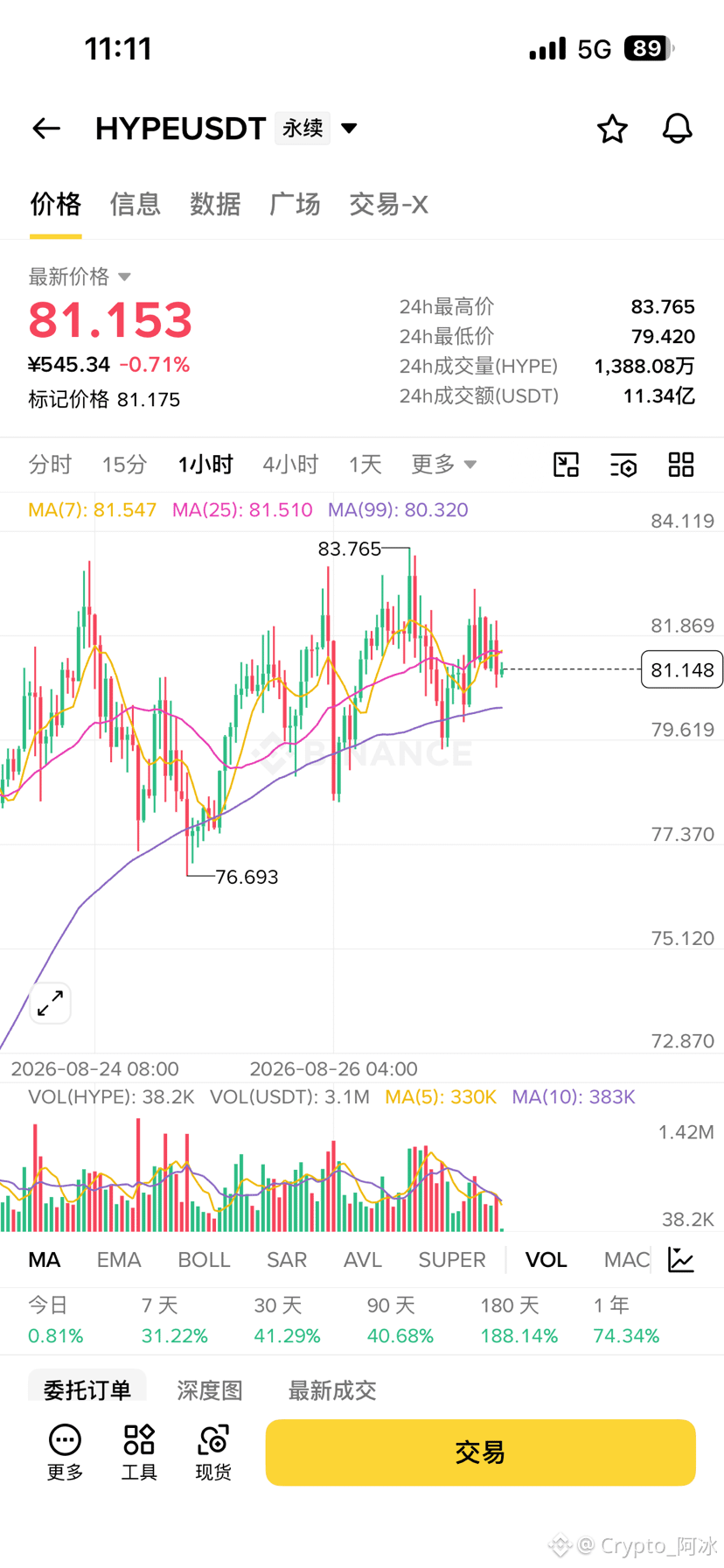Image resolution: width=724 pixels, height=1568 pixels.
Task: Tap the cellular signal bars icon
Action: (547, 48)
